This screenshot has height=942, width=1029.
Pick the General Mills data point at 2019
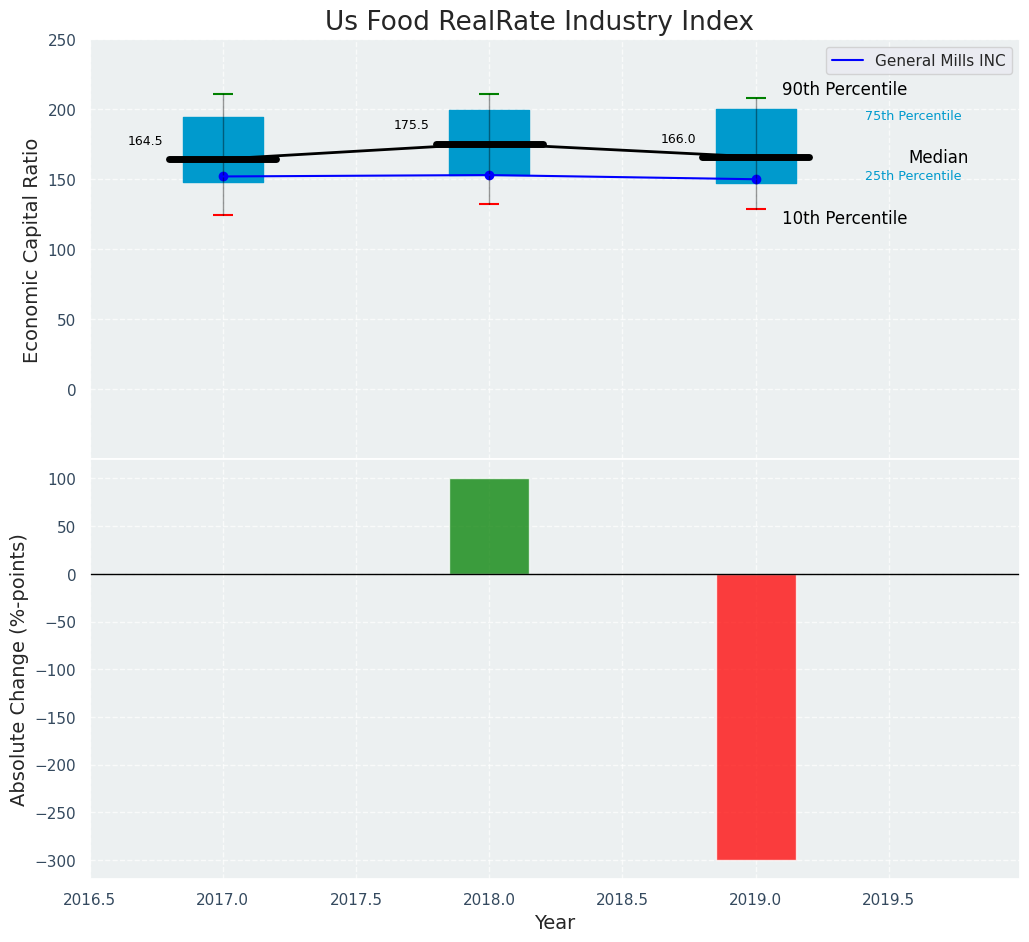tap(756, 179)
